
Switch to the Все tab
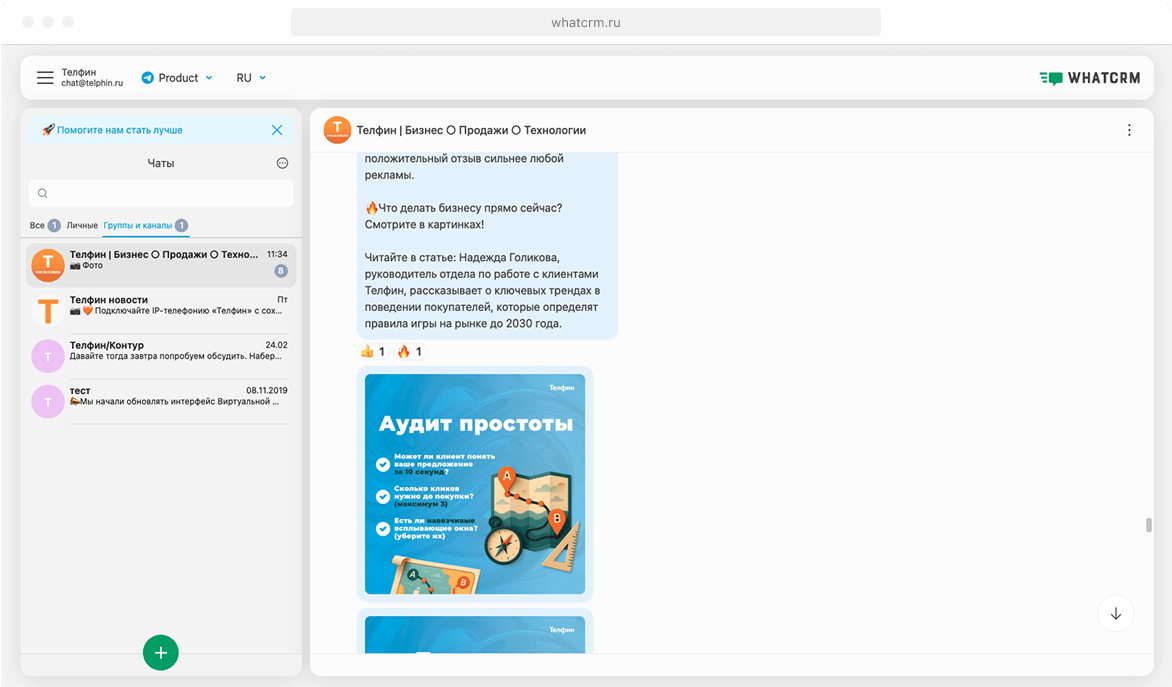tap(38, 225)
